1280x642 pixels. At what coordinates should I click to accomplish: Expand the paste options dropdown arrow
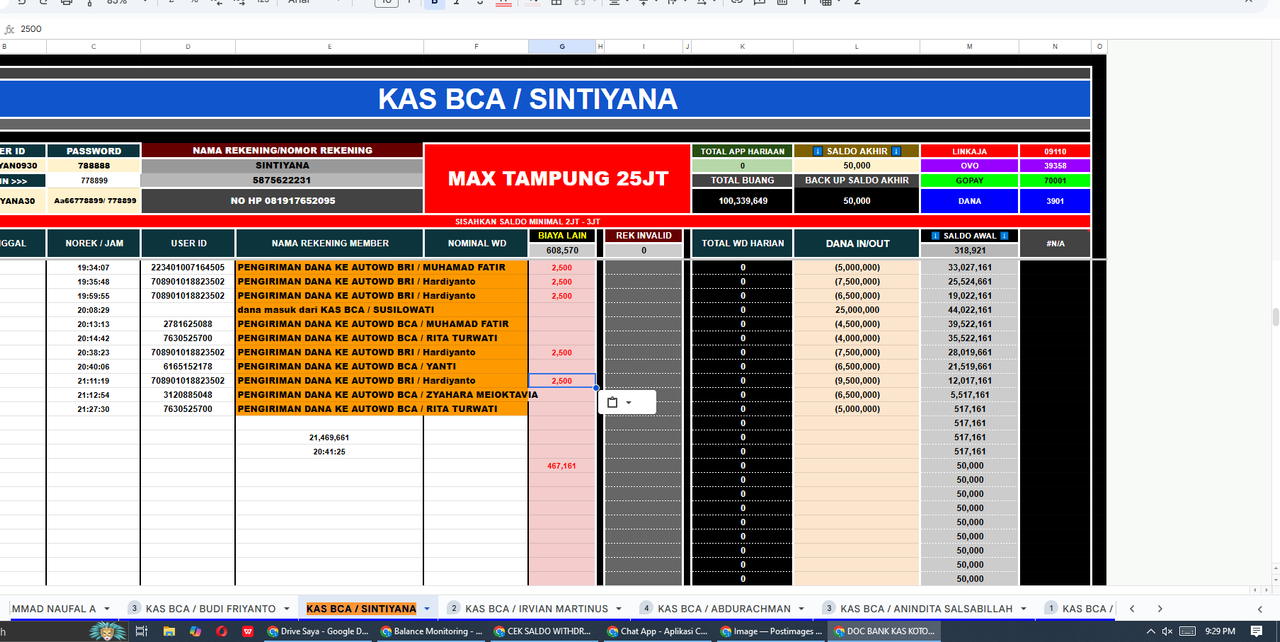tap(629, 403)
